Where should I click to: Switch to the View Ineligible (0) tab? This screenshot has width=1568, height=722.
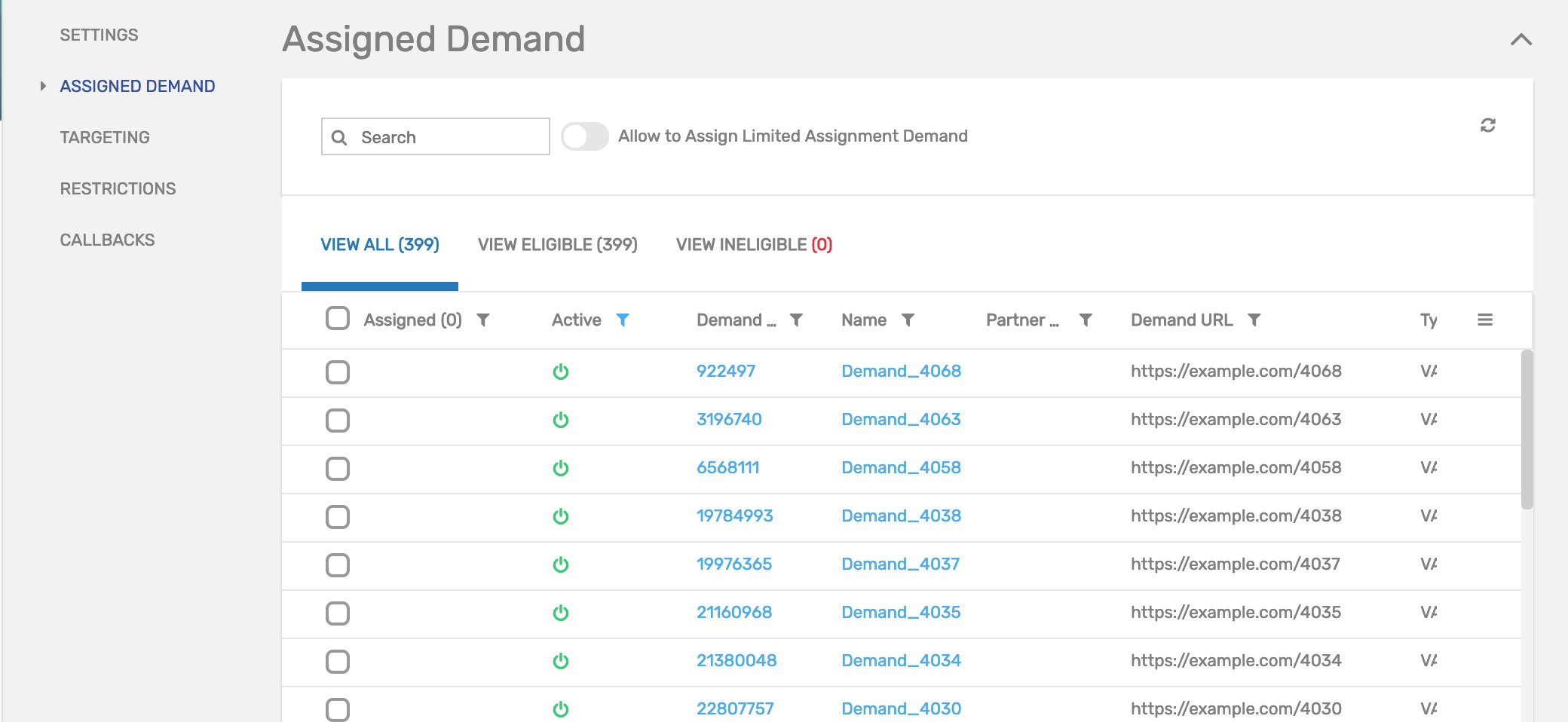point(754,245)
